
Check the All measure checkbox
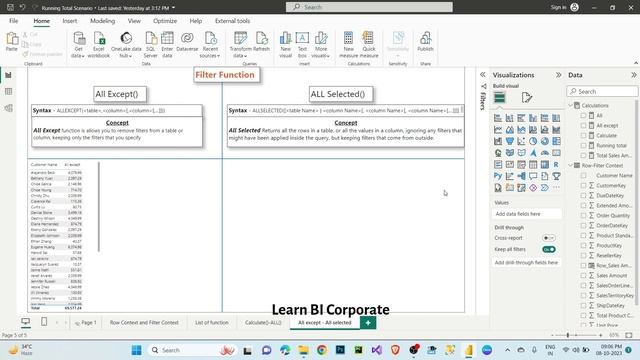(x=584, y=116)
